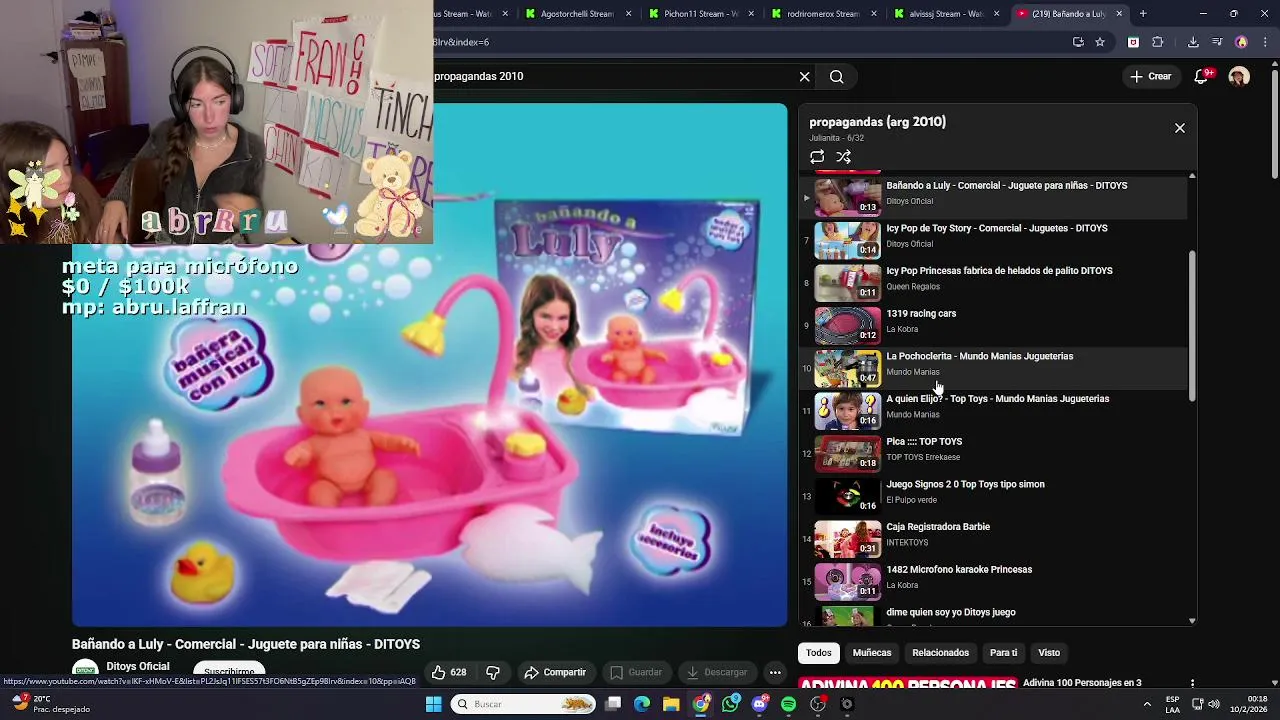Open Windows Start menu
Viewport: 1280px width, 720px height.
pos(433,704)
